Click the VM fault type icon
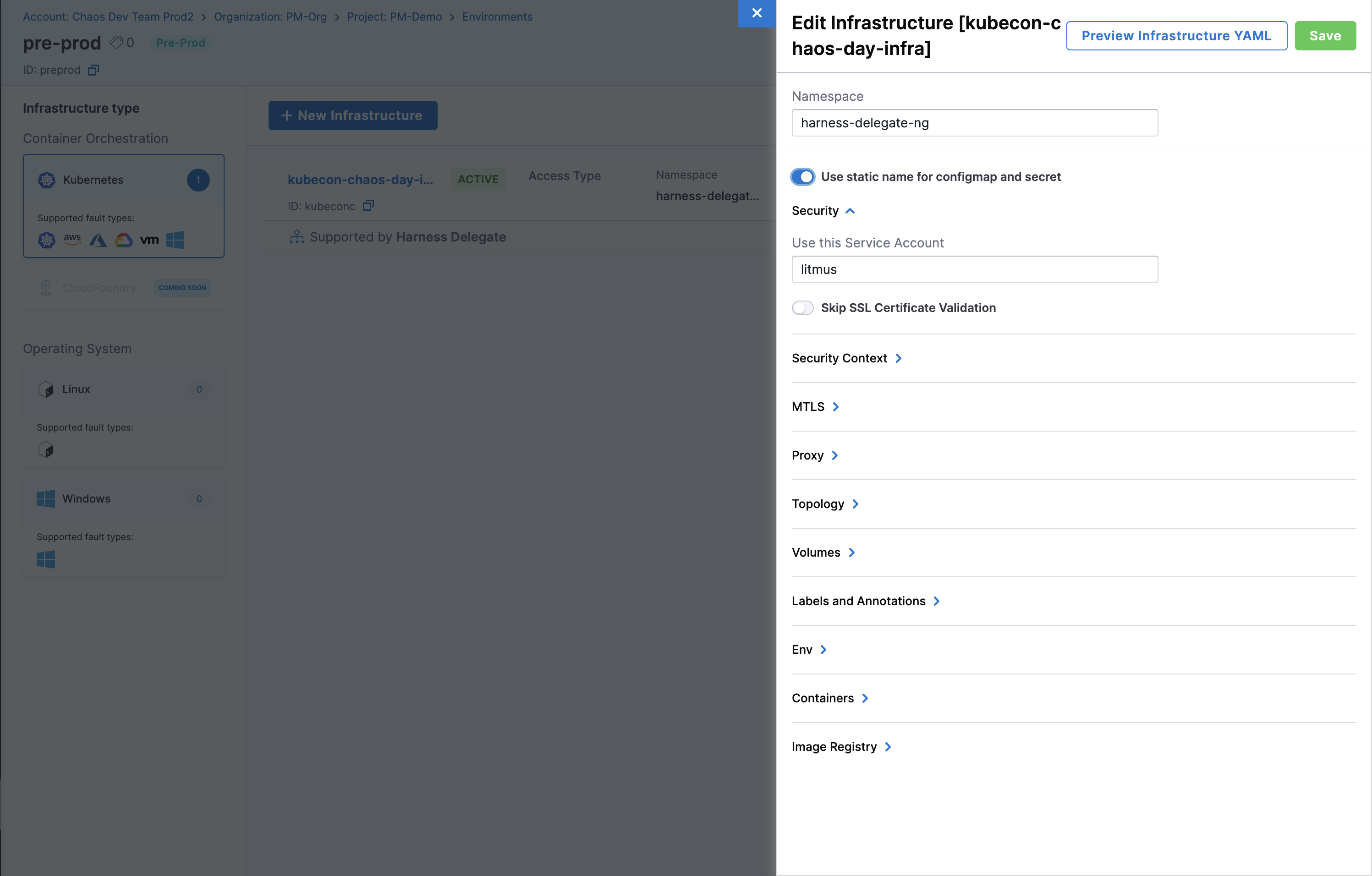Image resolution: width=1372 pixels, height=876 pixels. 149,240
